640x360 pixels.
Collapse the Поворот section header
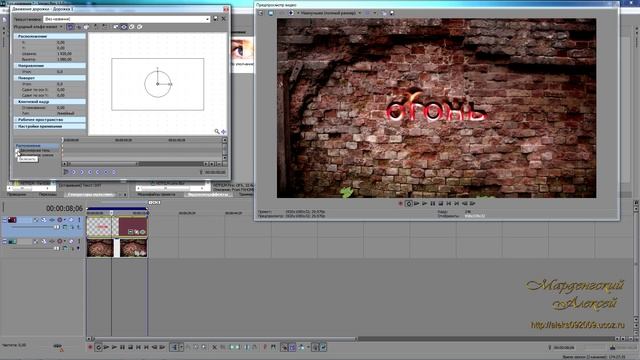tap(50, 78)
